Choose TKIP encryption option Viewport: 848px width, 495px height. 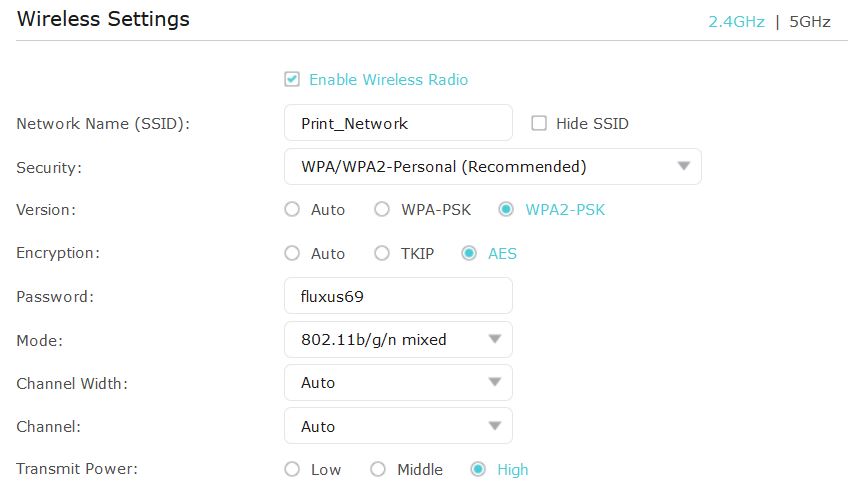click(x=381, y=253)
